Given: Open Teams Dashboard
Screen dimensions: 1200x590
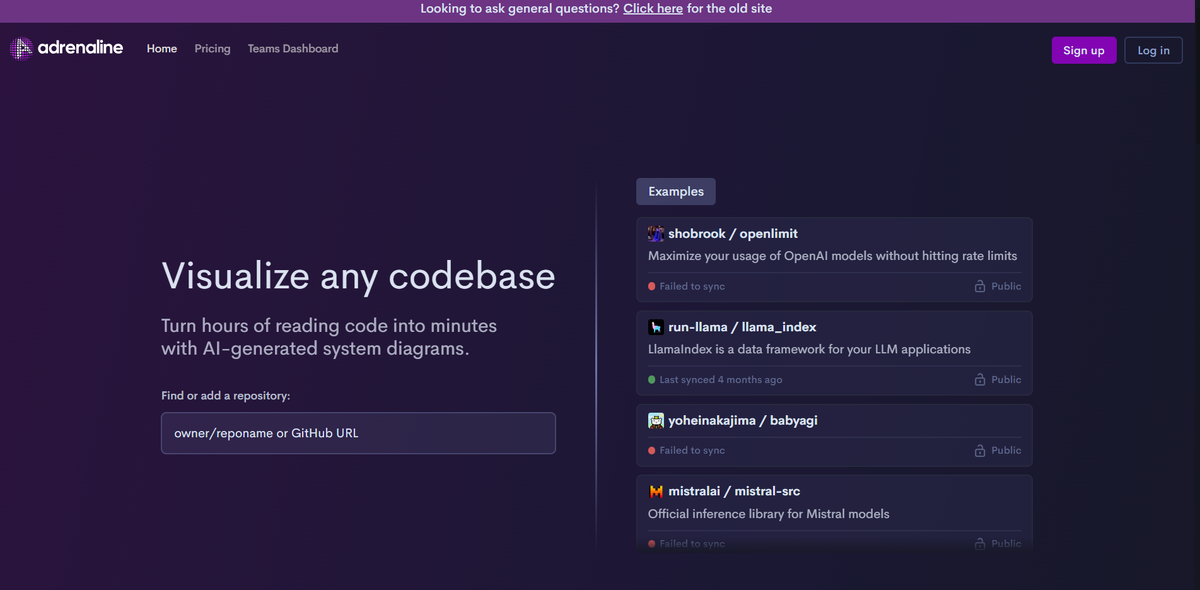Looking at the screenshot, I should point(293,48).
